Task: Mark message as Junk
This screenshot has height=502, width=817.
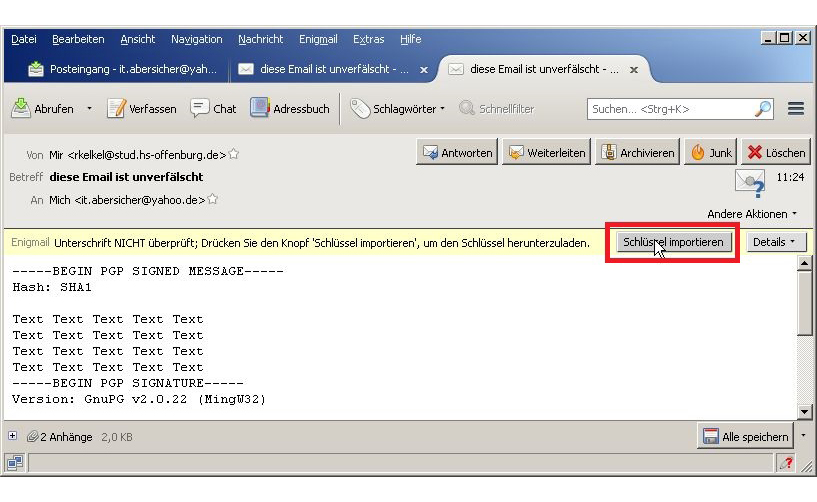Action: [711, 153]
